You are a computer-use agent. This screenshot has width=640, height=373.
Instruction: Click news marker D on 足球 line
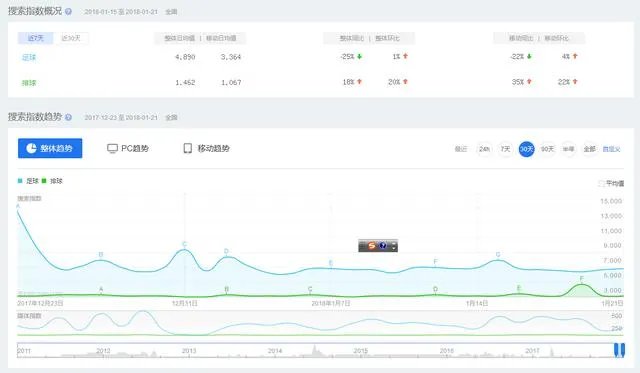click(227, 251)
